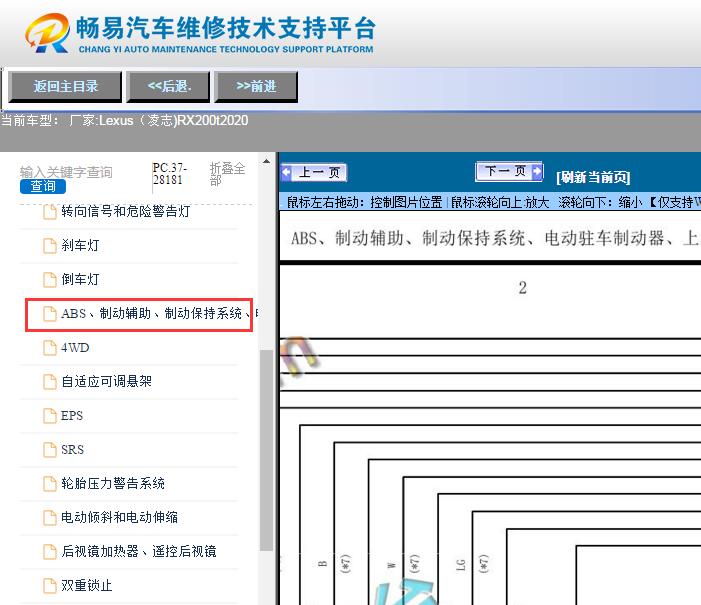Click the document icon beside 4WD
The image size is (701, 605).
click(50, 348)
